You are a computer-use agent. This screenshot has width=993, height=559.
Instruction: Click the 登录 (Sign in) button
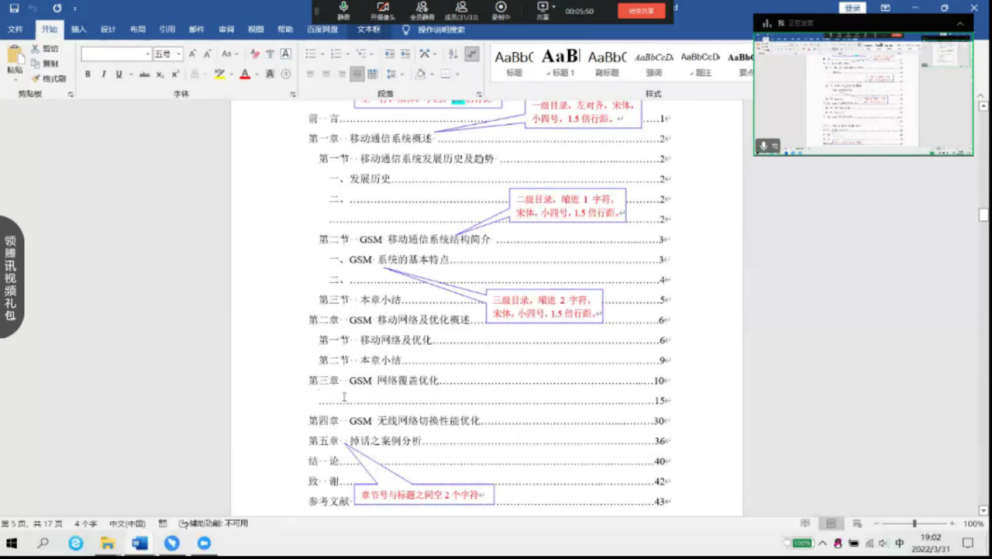coord(852,8)
